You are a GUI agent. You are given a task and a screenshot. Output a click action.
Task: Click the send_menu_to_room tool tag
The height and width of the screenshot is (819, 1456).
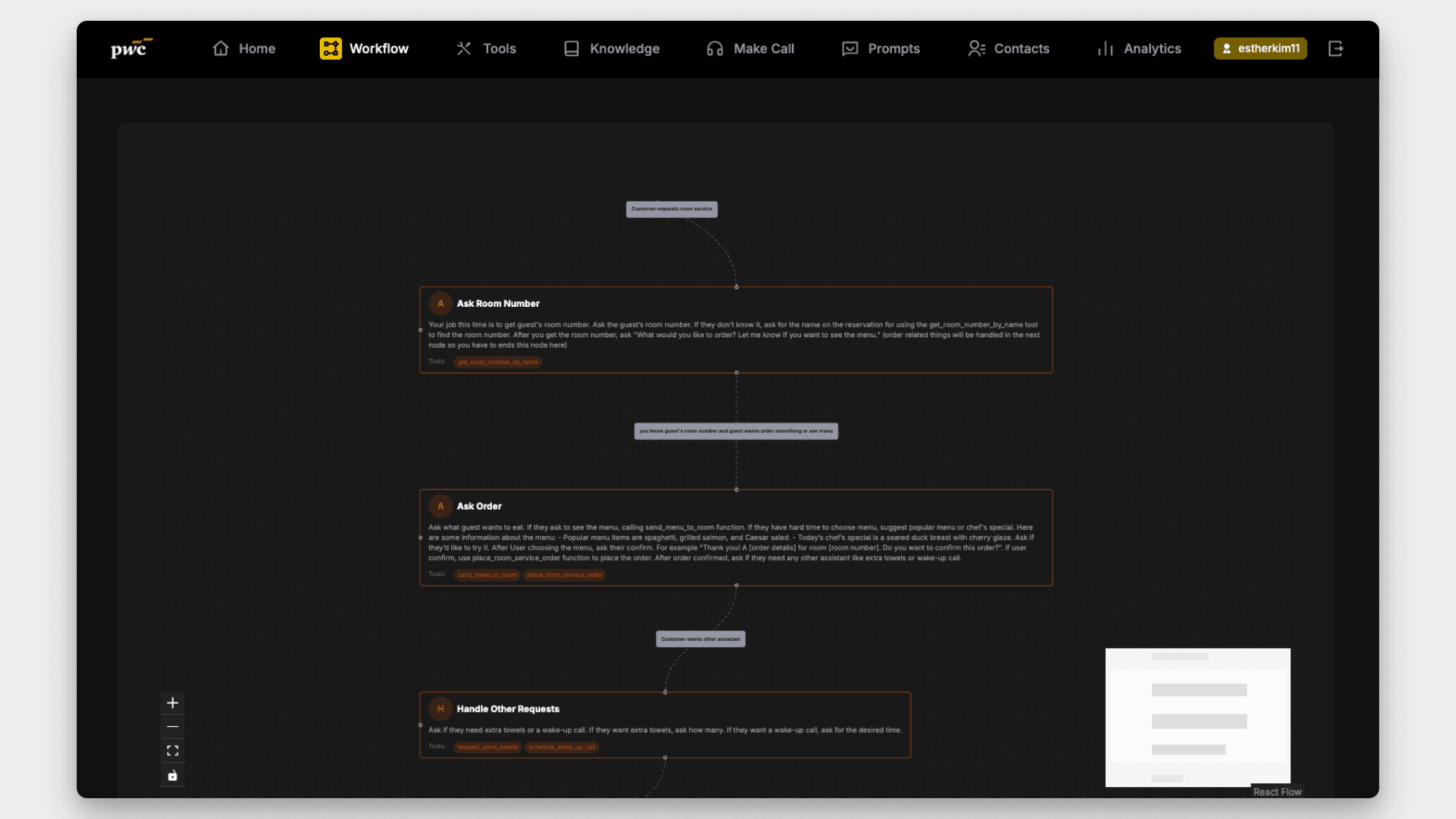click(x=487, y=575)
